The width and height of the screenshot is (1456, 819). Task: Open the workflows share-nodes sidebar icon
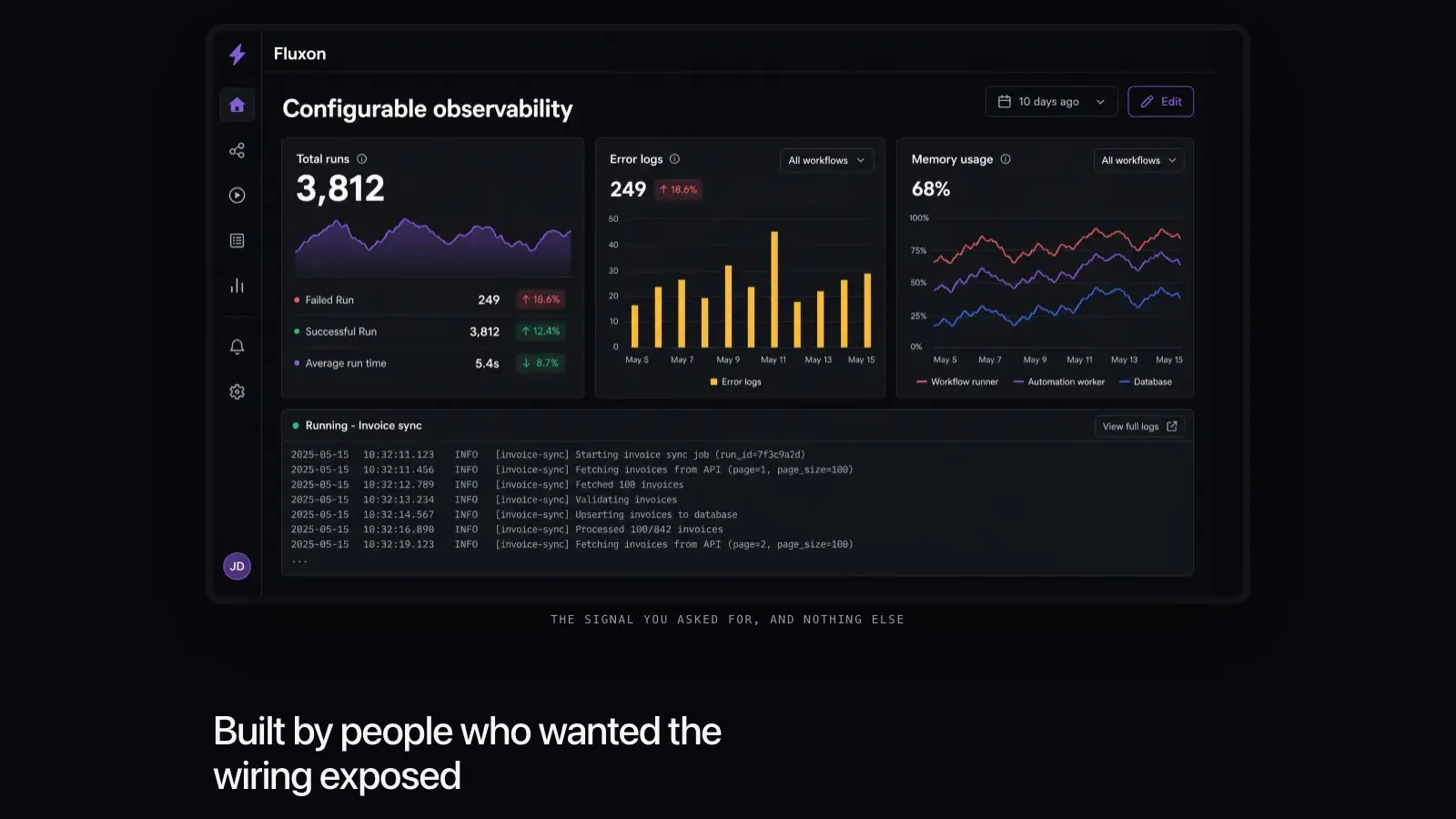click(x=237, y=150)
